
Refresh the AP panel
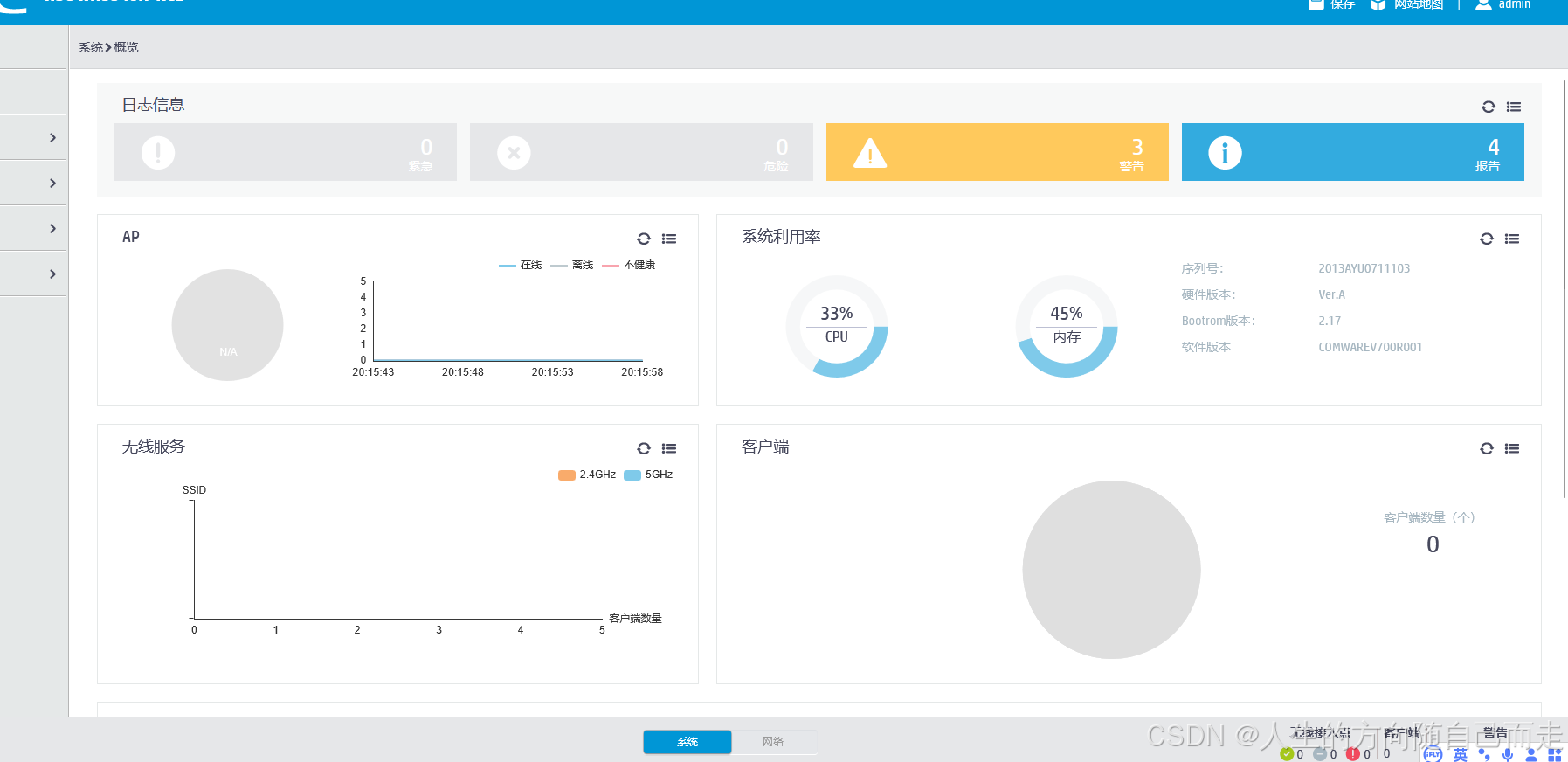click(644, 239)
